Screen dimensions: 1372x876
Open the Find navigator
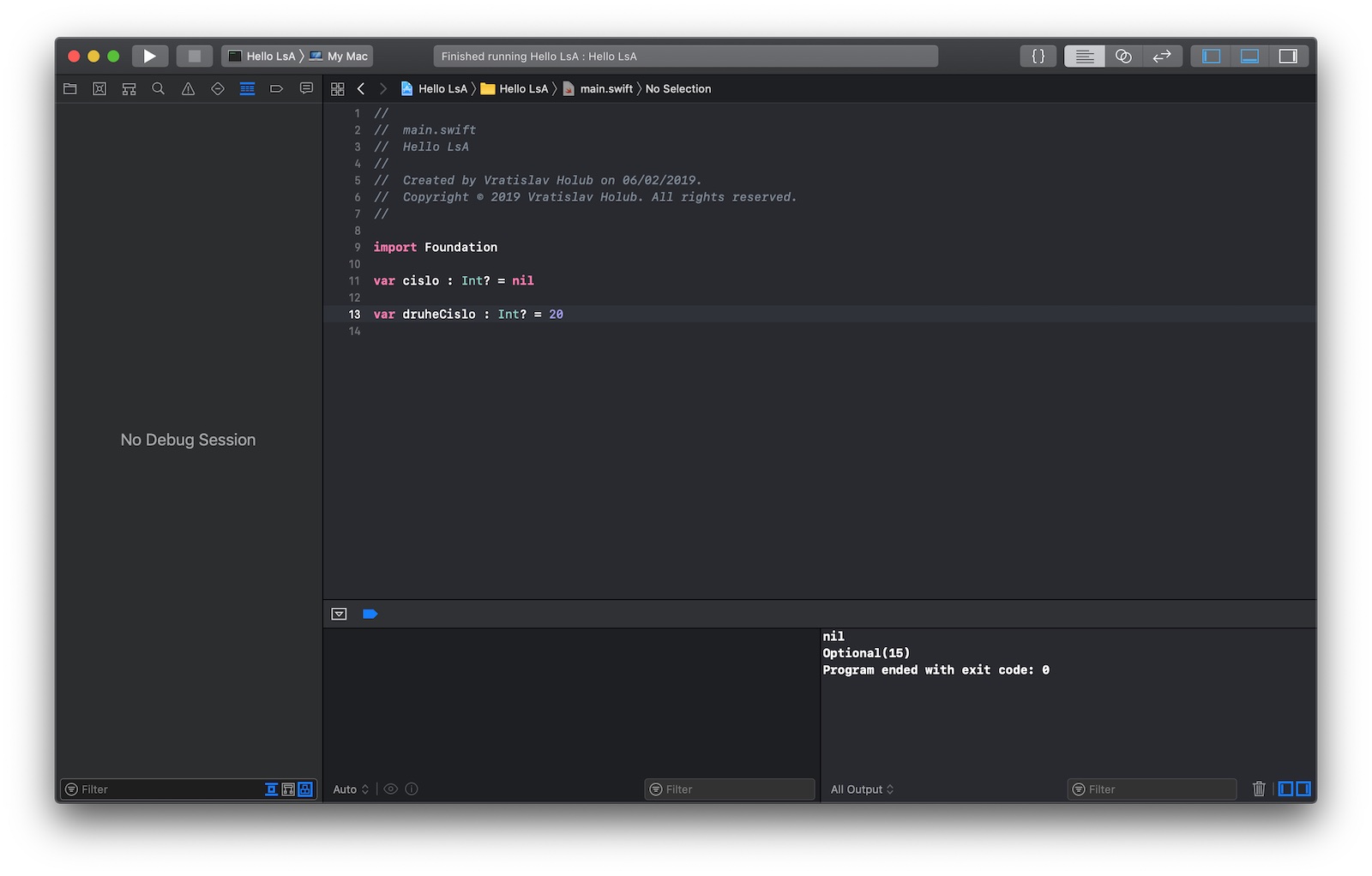point(159,89)
